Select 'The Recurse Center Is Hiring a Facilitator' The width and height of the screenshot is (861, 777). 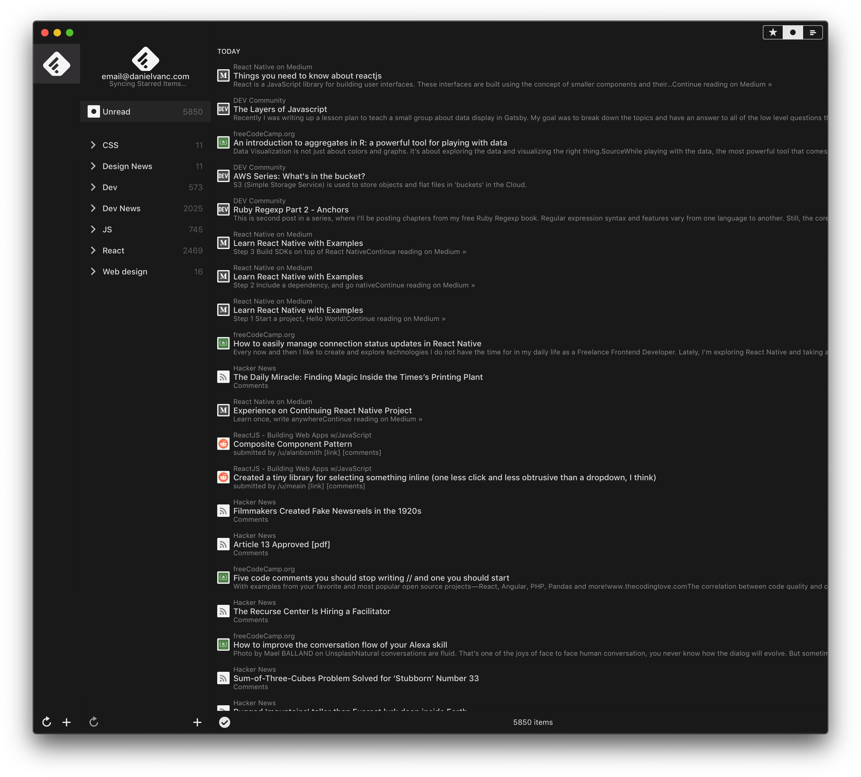coord(312,612)
